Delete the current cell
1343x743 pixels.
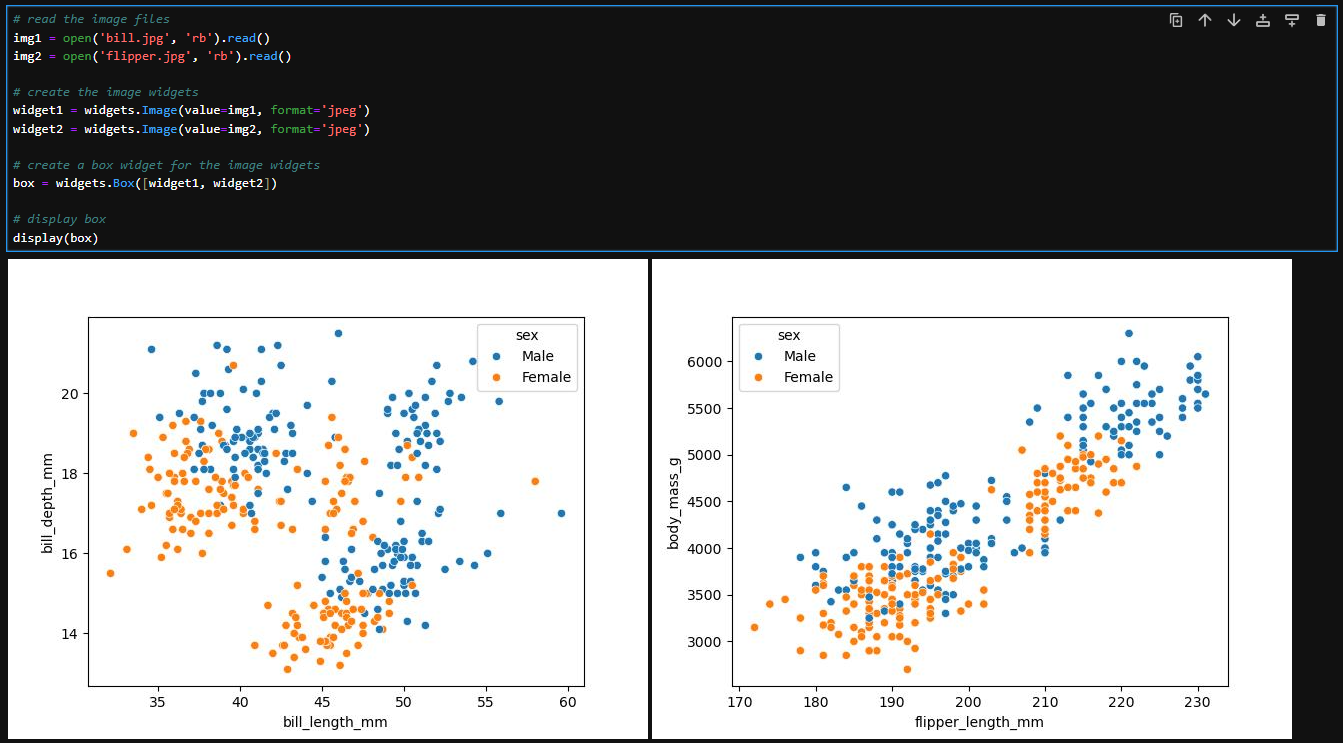click(x=1321, y=20)
